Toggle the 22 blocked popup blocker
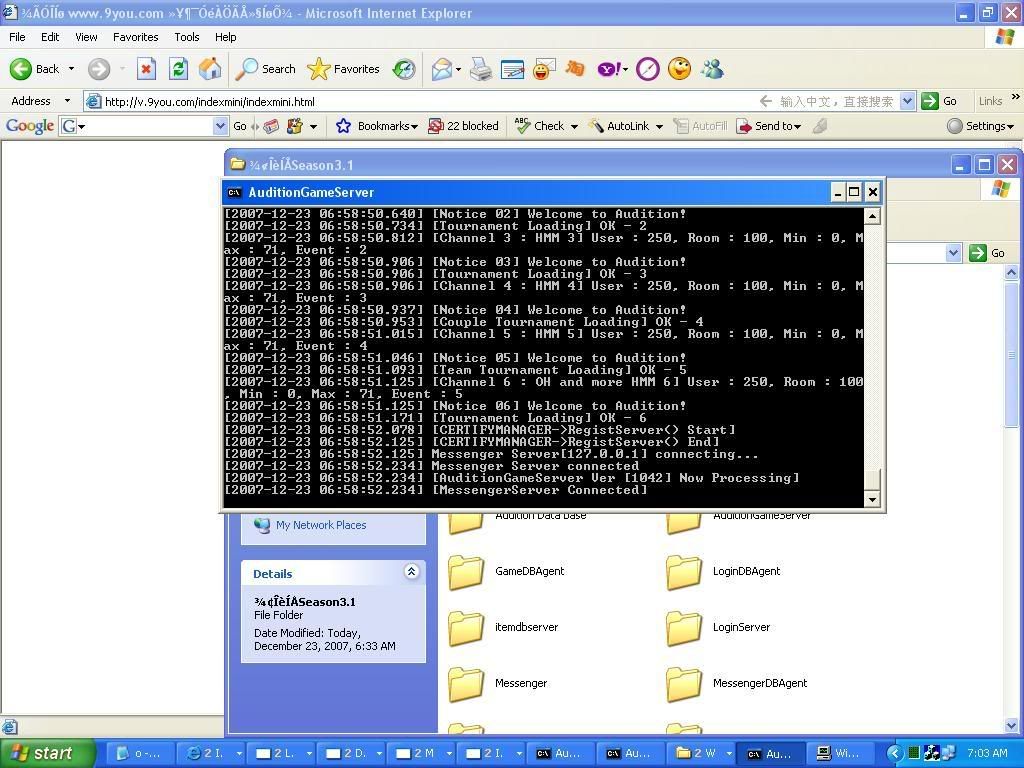 click(x=463, y=126)
